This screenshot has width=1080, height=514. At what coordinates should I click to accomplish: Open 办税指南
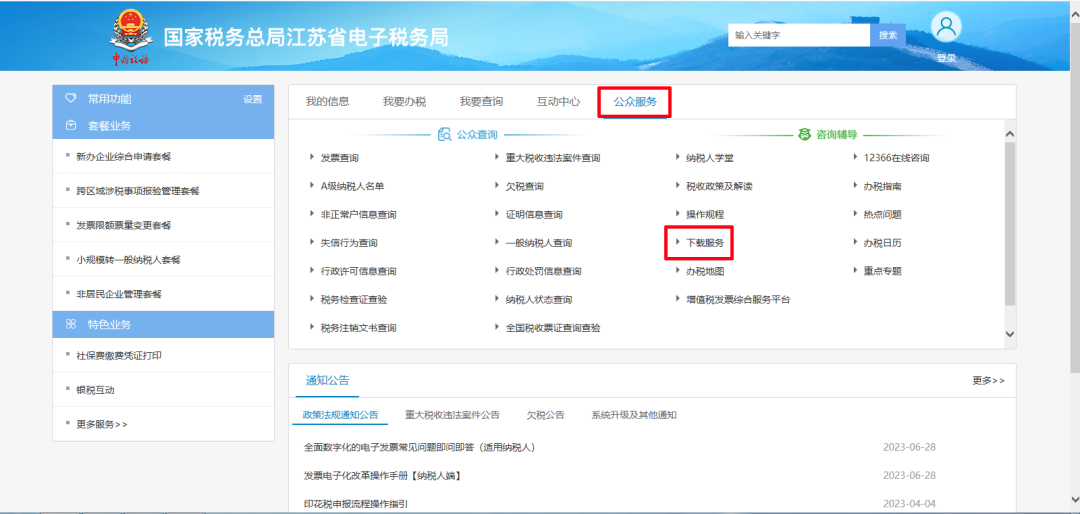(x=882, y=186)
